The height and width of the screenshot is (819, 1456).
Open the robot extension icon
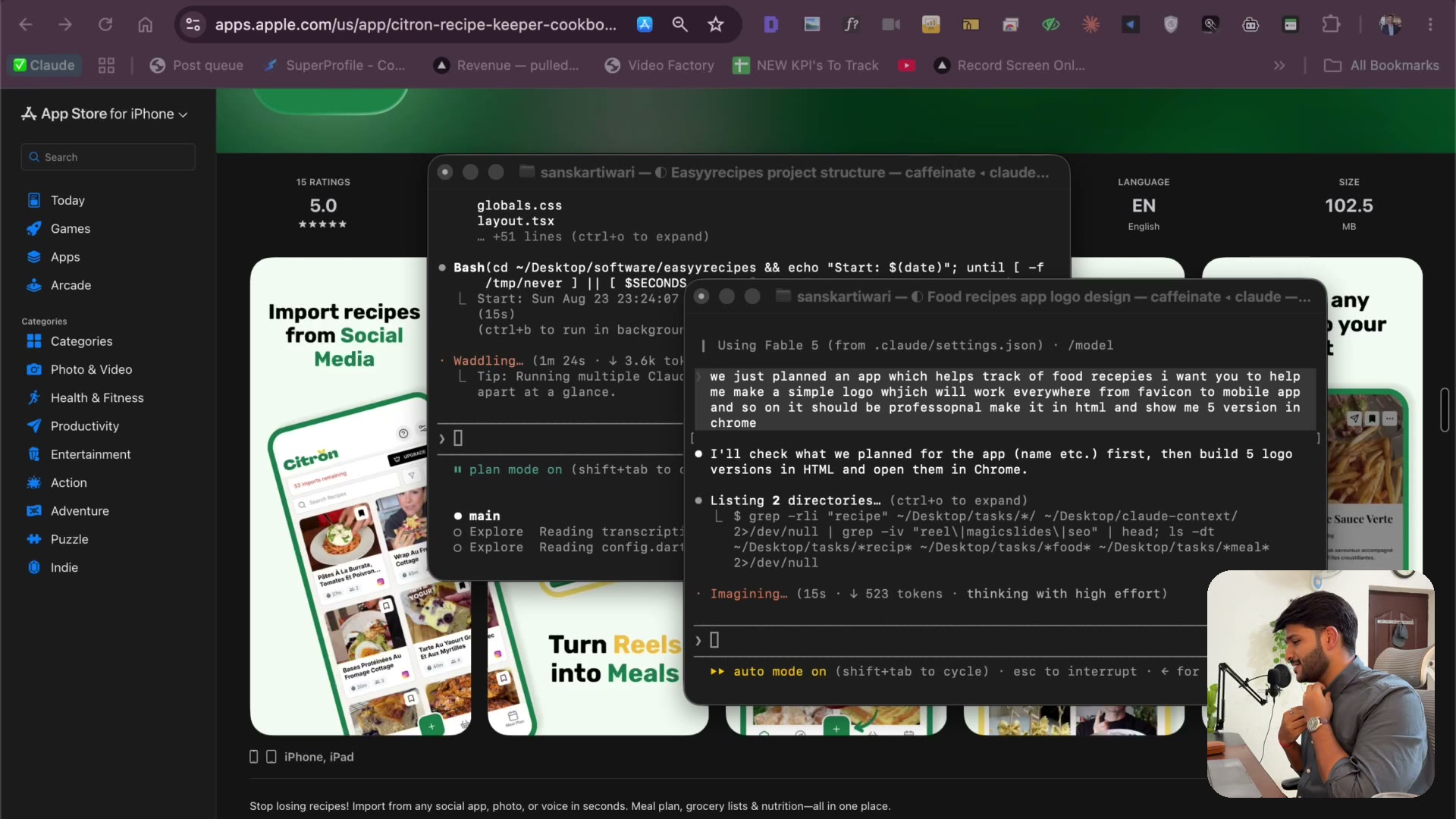coord(1250,24)
